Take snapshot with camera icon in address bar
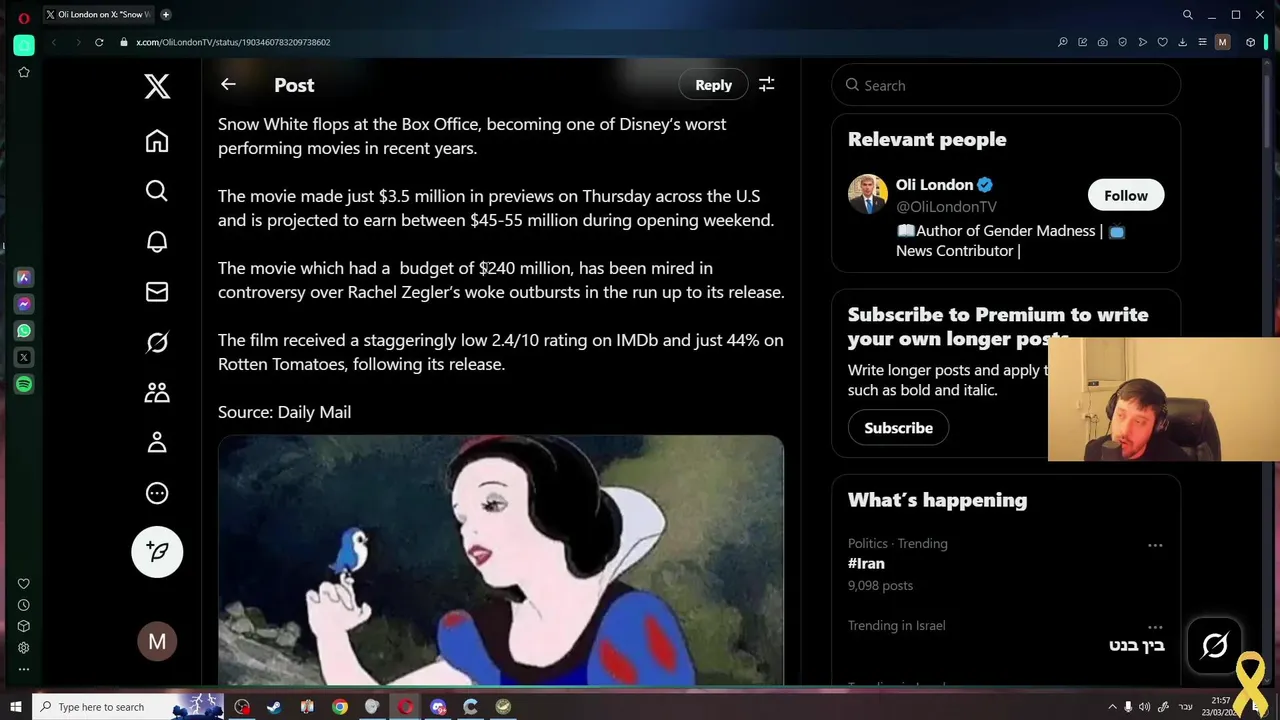The height and width of the screenshot is (720, 1280). point(1102,42)
